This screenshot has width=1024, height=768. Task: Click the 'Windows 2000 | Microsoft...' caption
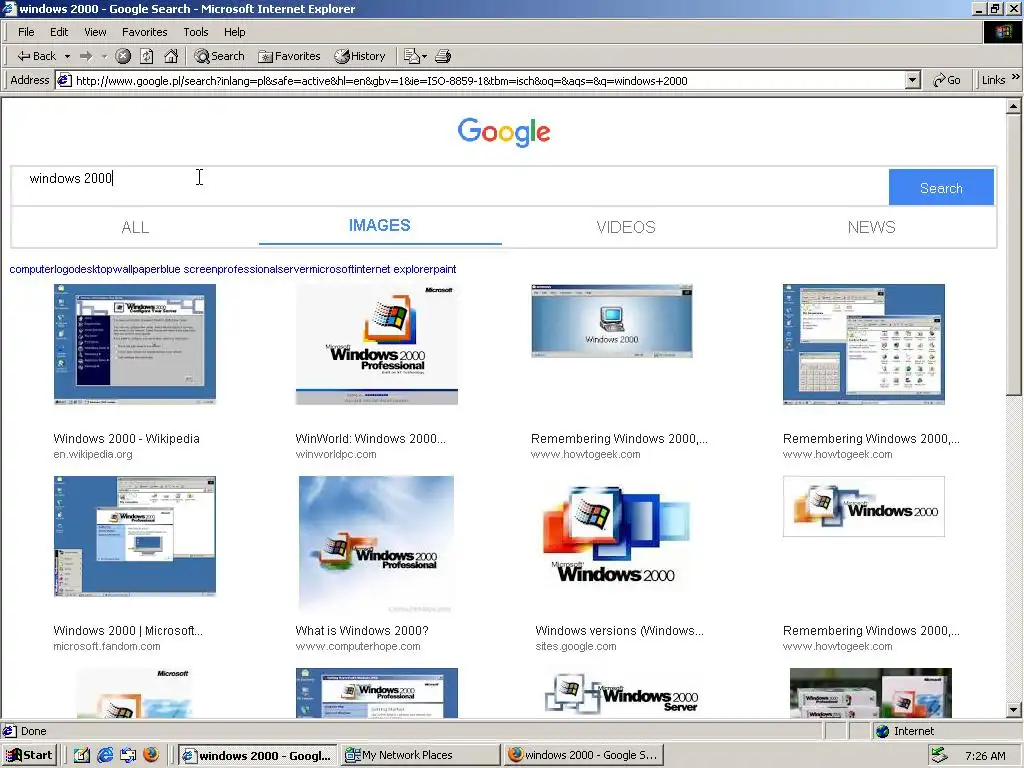128,631
